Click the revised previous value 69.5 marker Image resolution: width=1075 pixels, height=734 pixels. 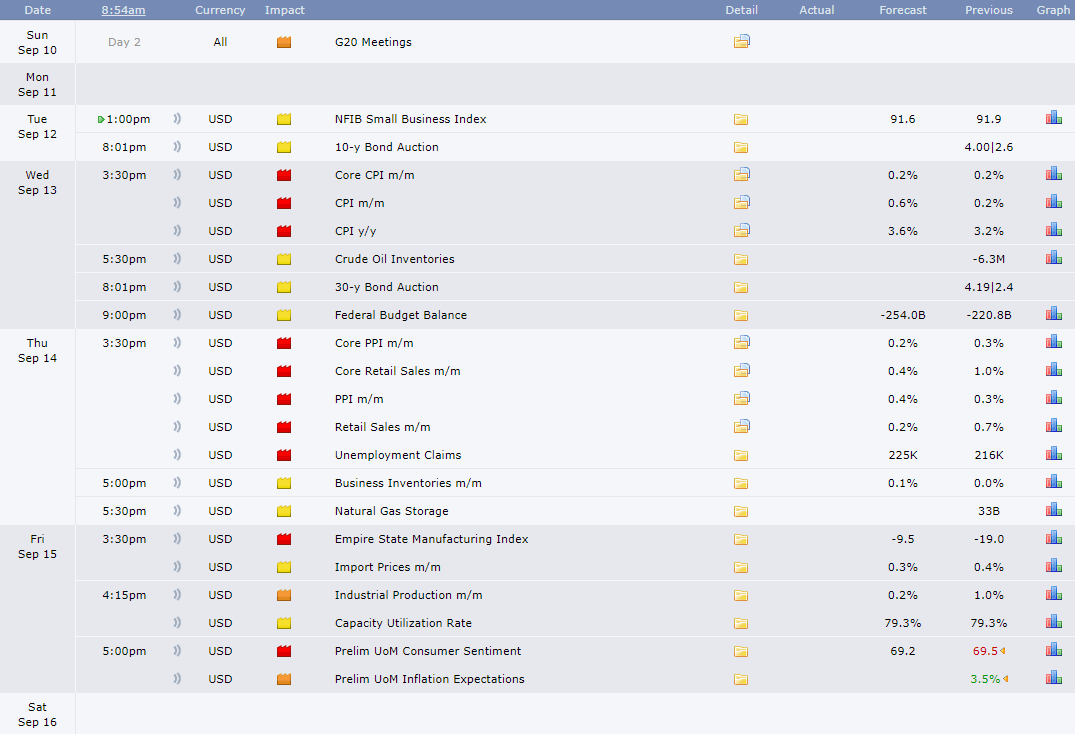[1002, 651]
